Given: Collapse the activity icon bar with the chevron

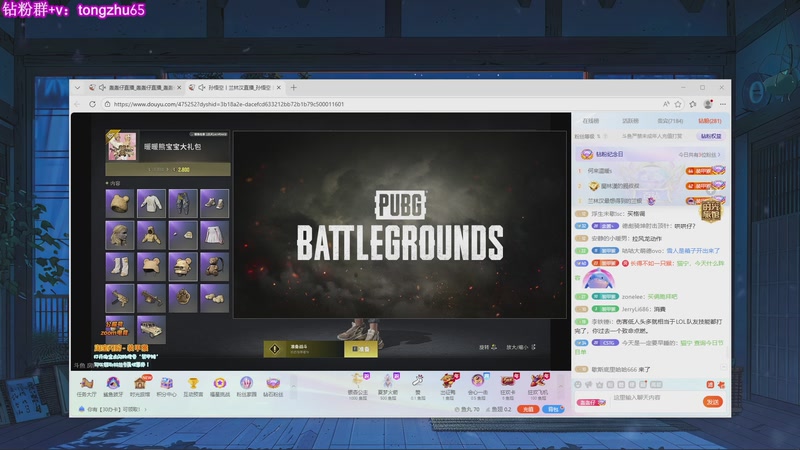Looking at the screenshot, I should pyautogui.click(x=293, y=386).
